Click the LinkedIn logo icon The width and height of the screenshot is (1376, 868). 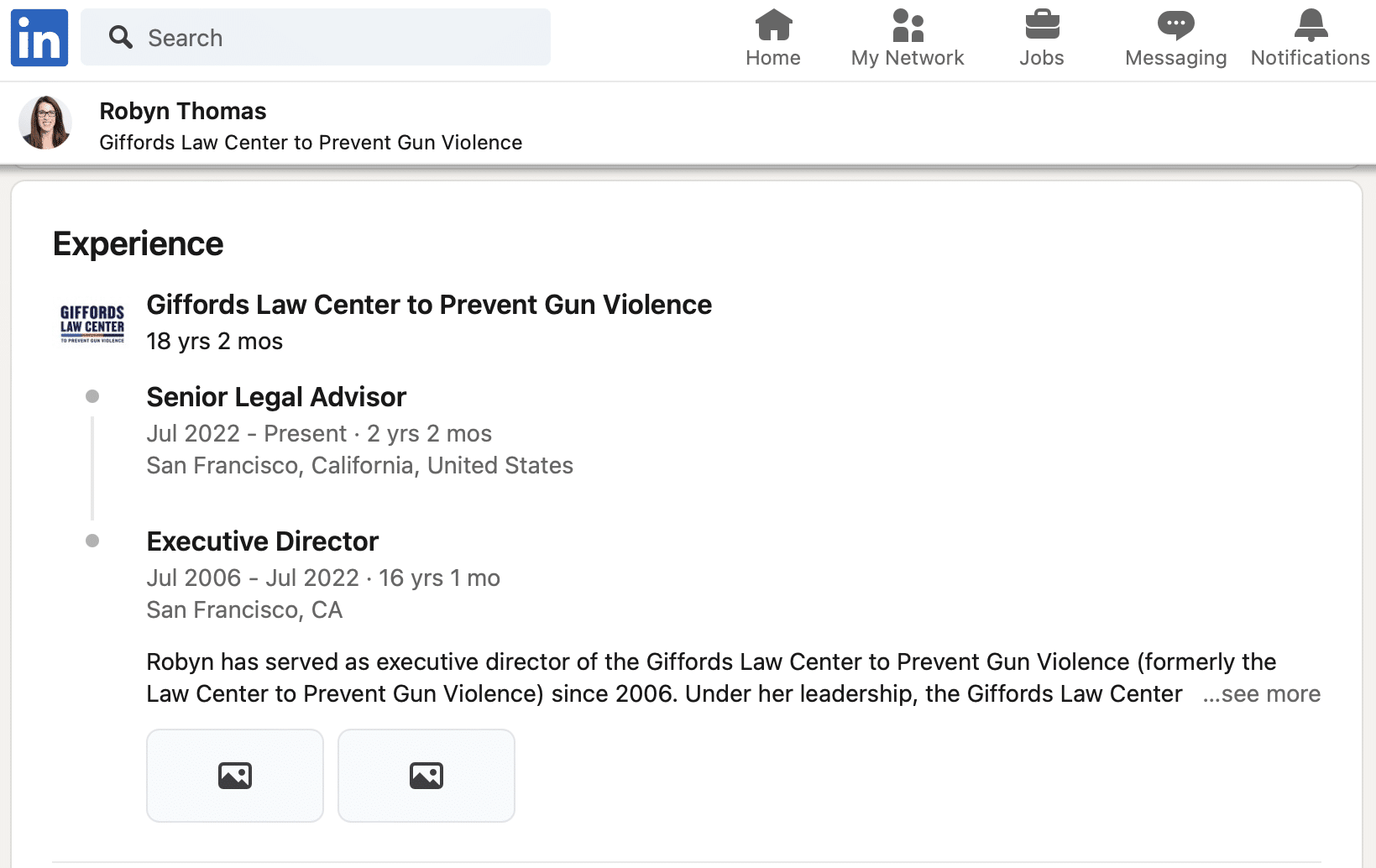coord(39,38)
